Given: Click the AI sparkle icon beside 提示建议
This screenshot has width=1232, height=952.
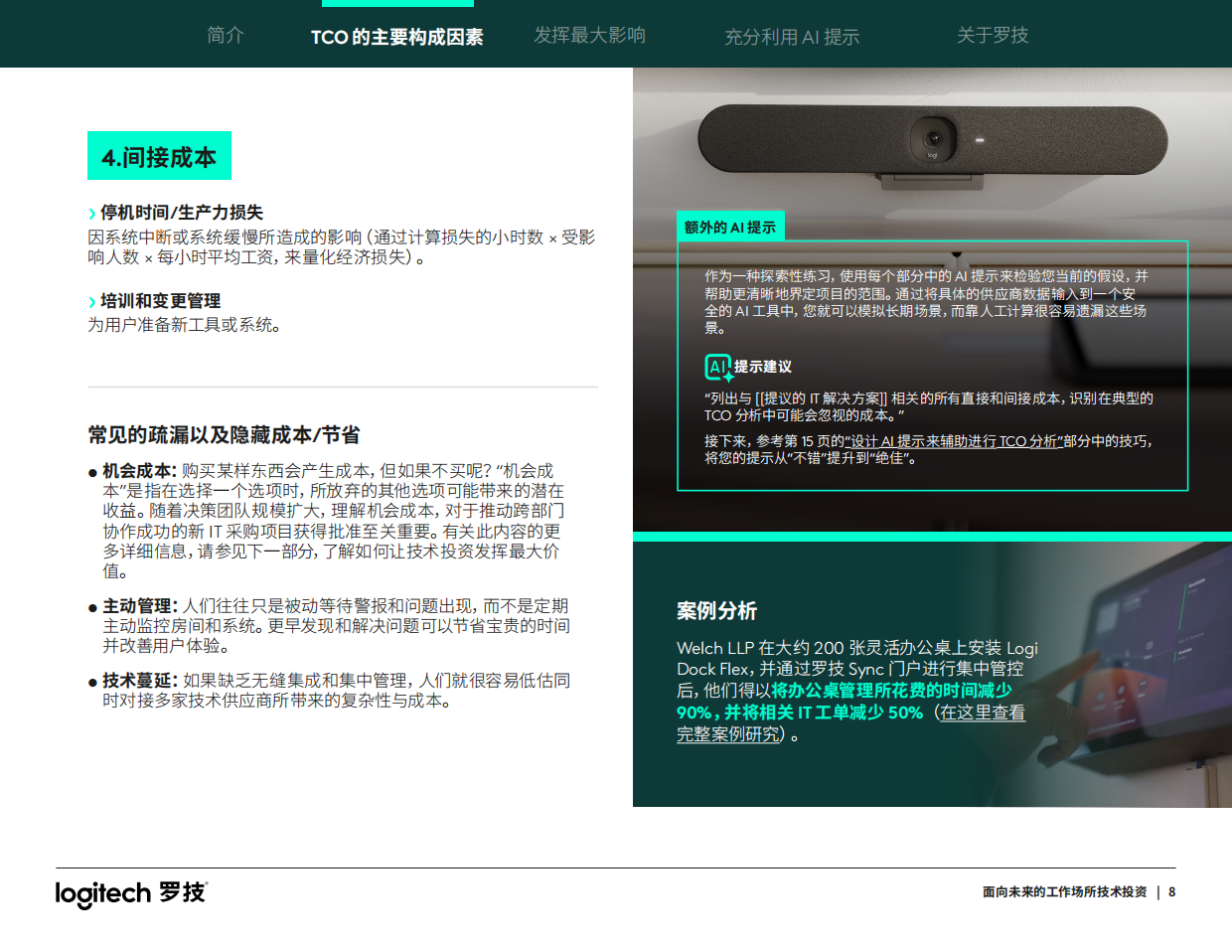Looking at the screenshot, I should 718,368.
